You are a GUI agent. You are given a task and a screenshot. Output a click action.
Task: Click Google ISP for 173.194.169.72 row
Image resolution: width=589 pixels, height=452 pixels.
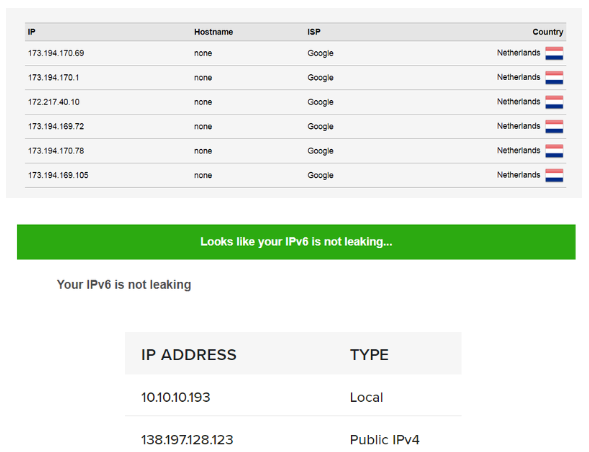[x=320, y=127]
